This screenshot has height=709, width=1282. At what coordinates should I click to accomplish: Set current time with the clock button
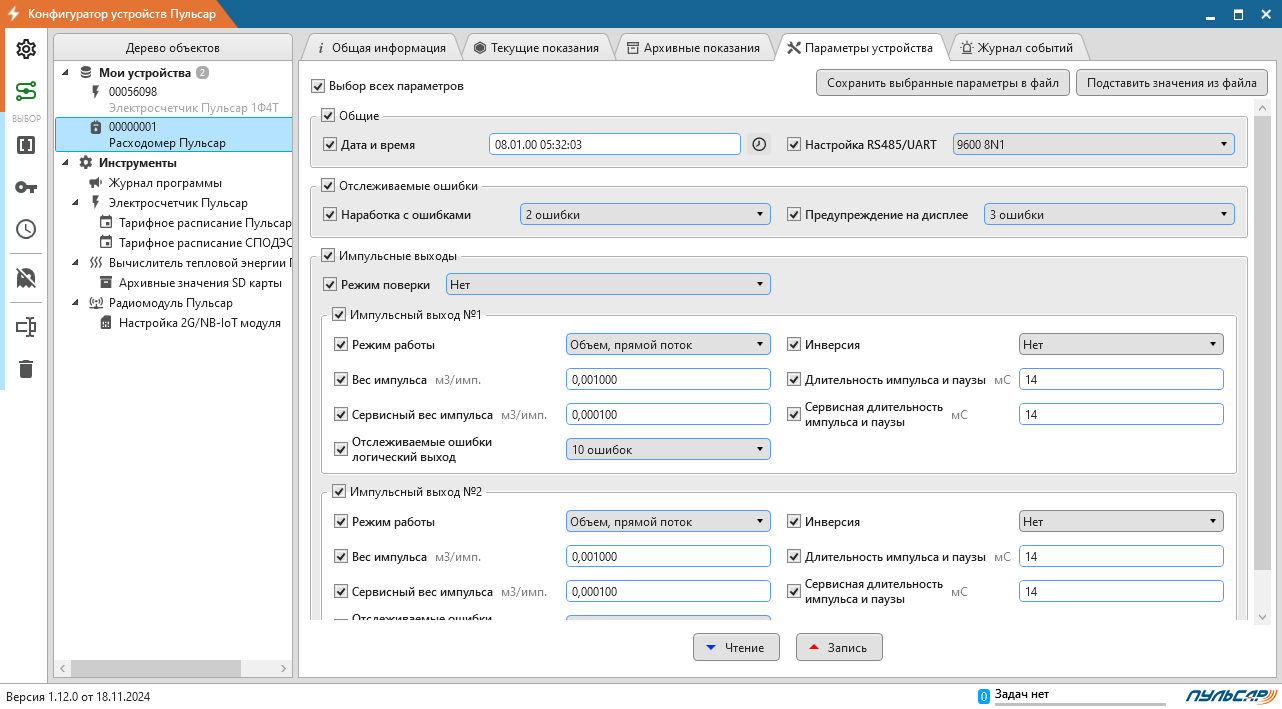pyautogui.click(x=759, y=144)
